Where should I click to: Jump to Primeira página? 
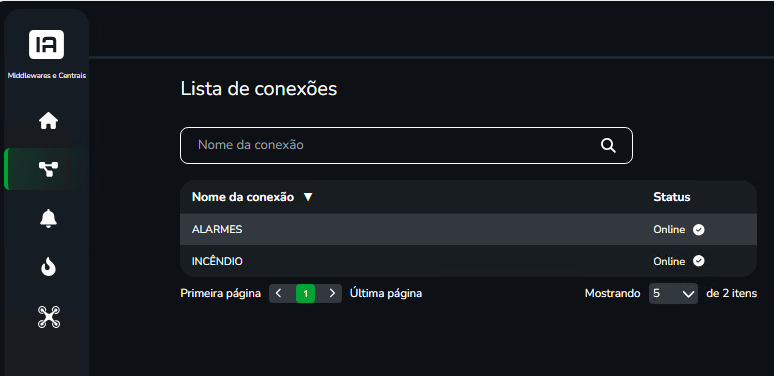pos(221,294)
